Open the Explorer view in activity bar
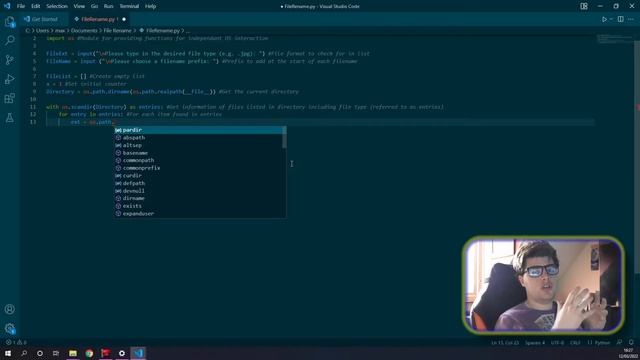Viewport: 640px width, 360px height. point(10,22)
